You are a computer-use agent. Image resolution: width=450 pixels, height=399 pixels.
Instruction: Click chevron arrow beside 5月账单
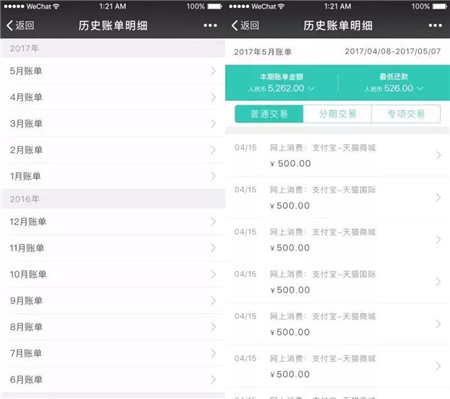(213, 71)
